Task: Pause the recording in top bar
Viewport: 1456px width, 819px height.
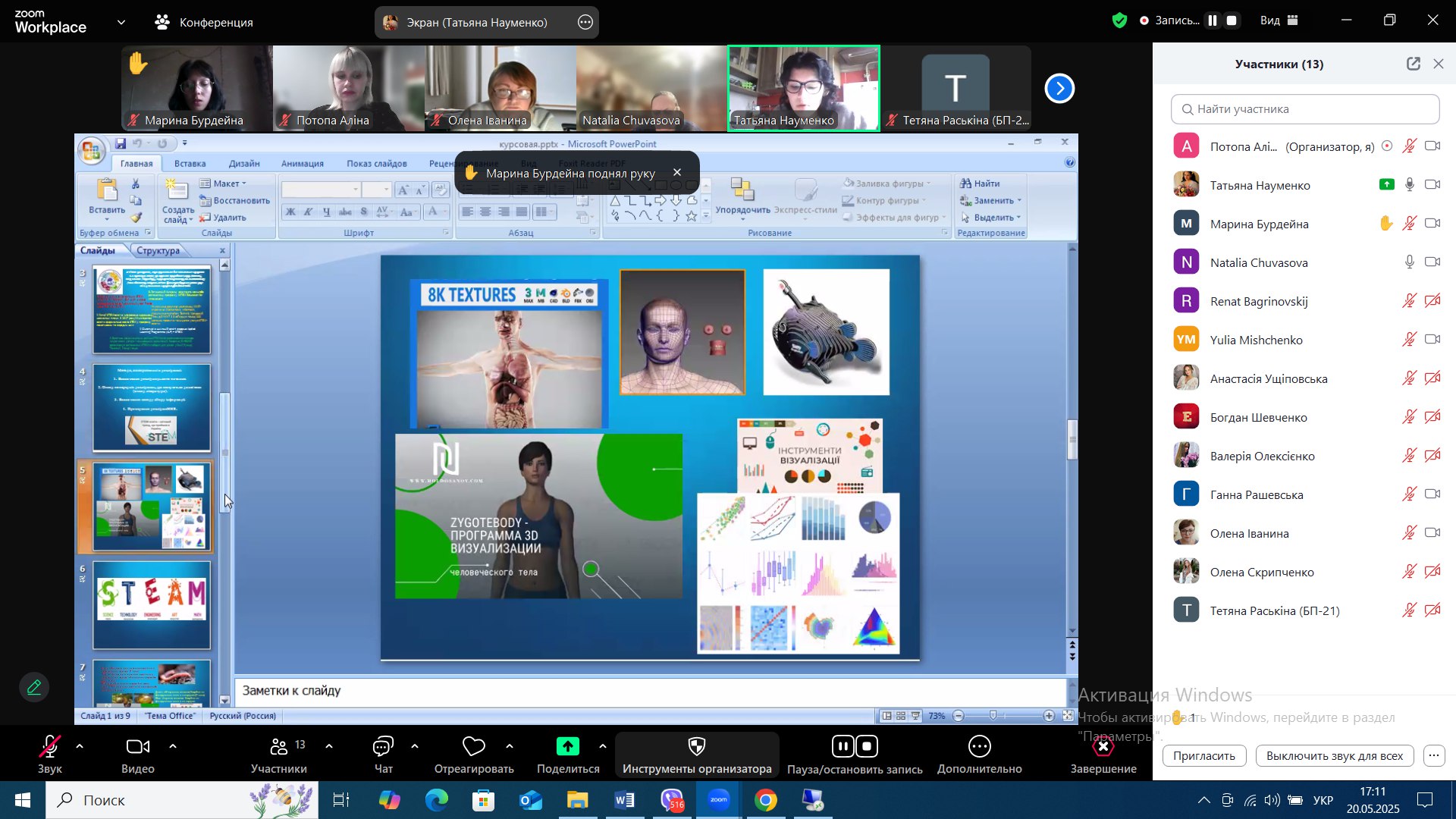Action: 1213,21
